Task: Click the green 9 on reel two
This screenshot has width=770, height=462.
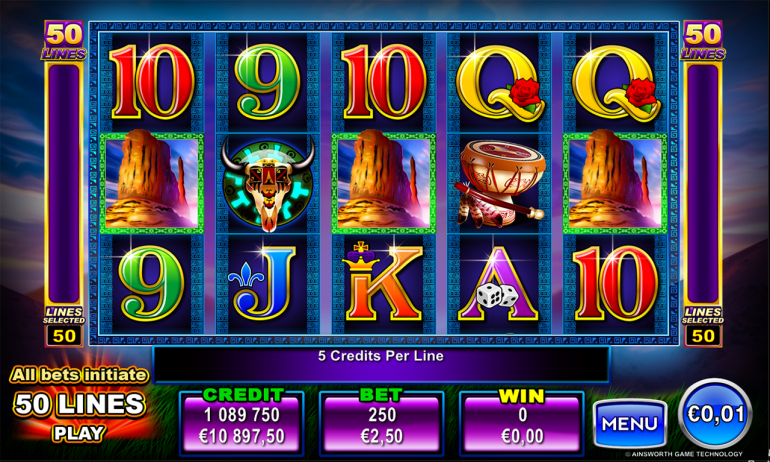Action: coord(267,81)
